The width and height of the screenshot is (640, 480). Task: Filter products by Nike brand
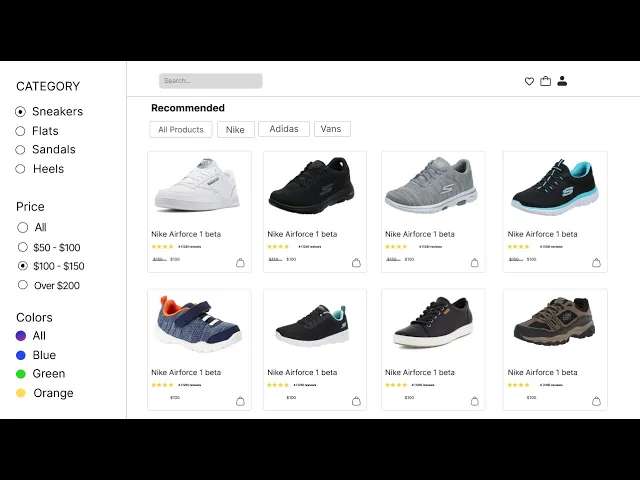click(235, 130)
